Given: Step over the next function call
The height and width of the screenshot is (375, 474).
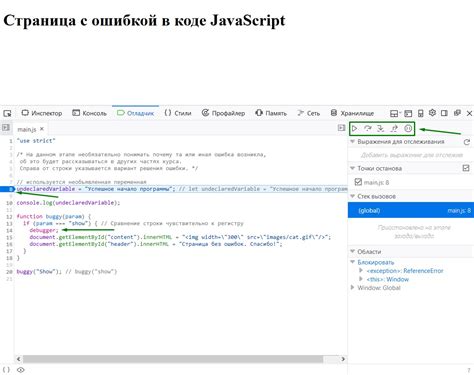Looking at the screenshot, I should click(x=368, y=128).
